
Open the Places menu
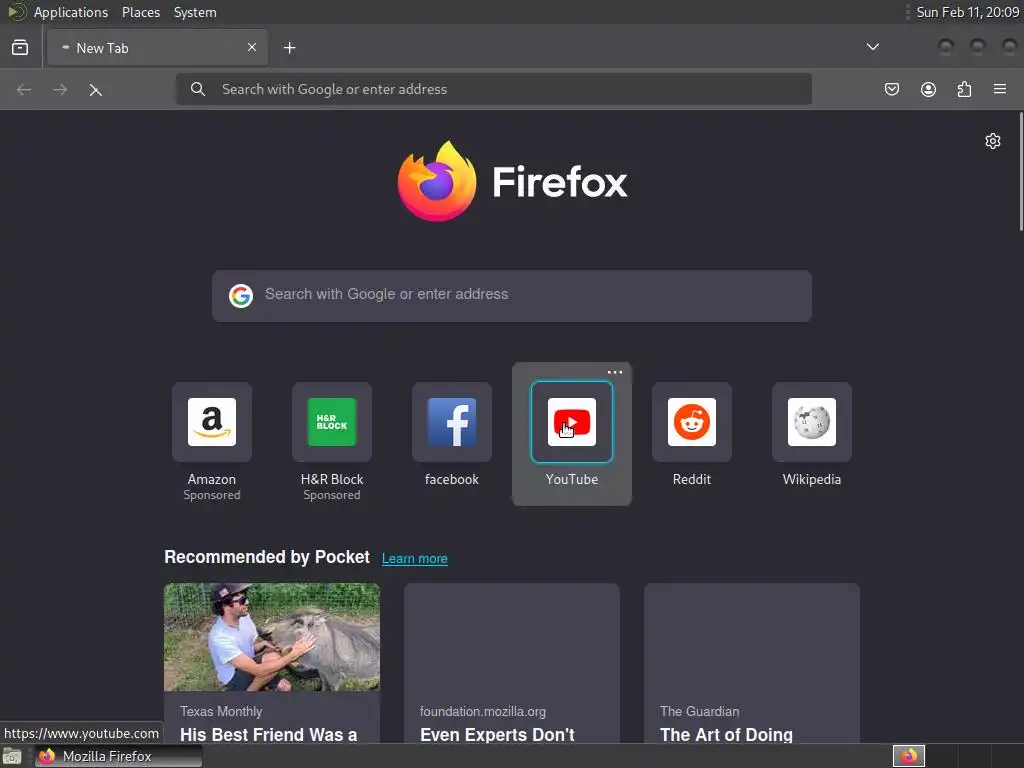click(141, 12)
